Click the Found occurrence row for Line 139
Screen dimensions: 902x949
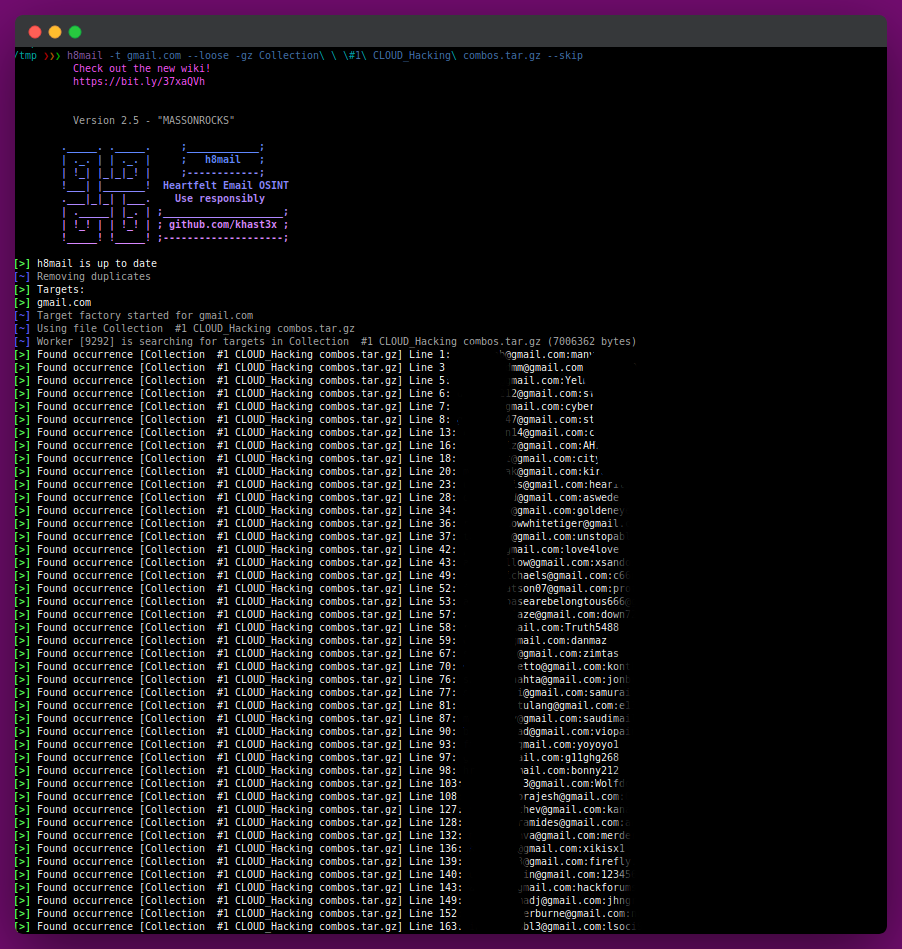(323, 862)
